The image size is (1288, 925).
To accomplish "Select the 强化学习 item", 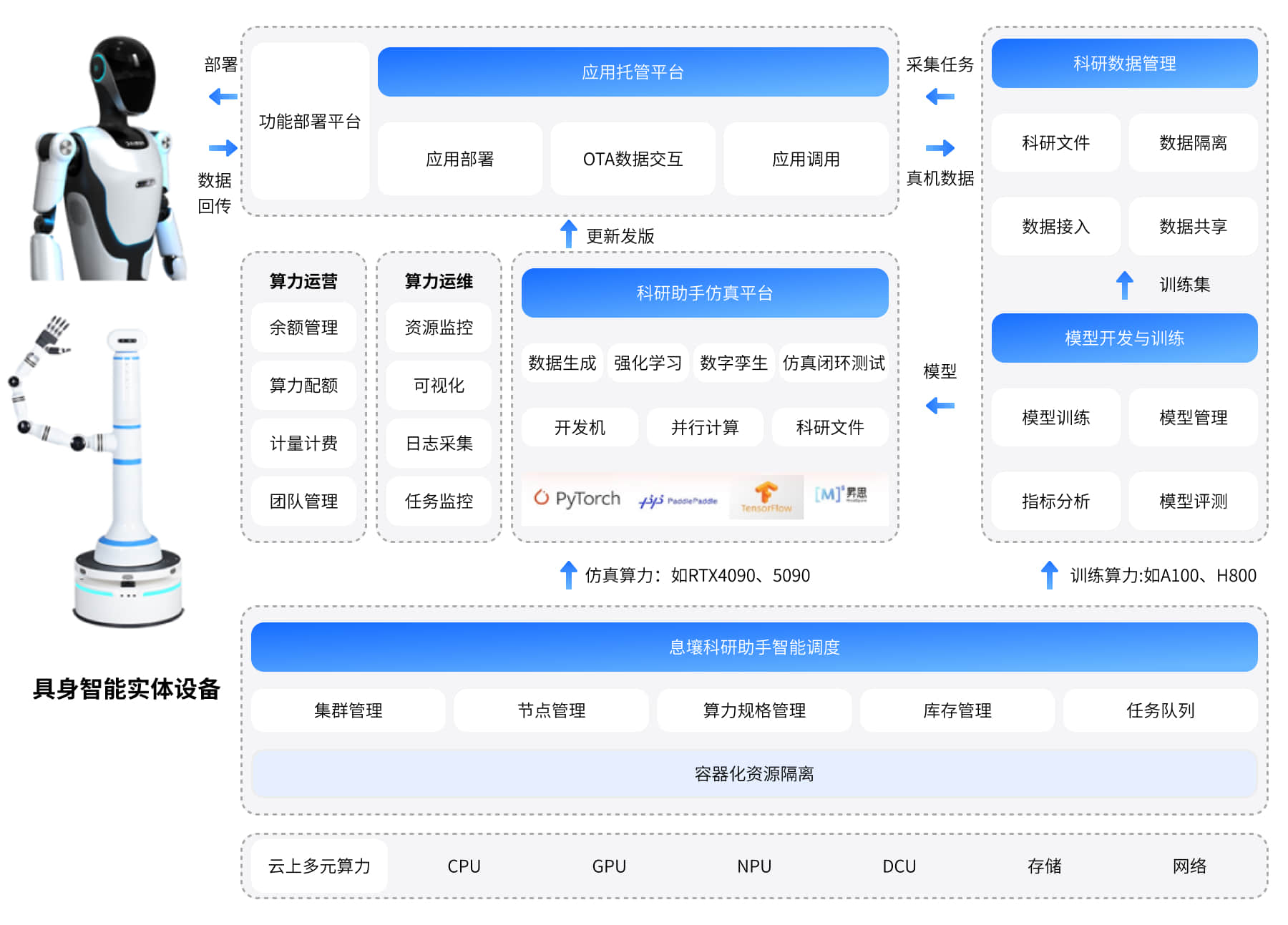I will pos(648,363).
